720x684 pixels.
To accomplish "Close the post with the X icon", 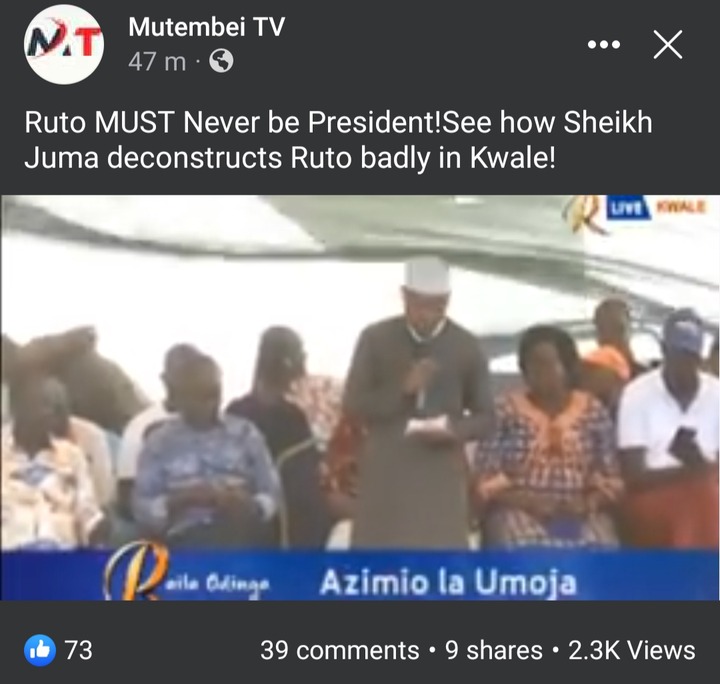I will 668,45.
